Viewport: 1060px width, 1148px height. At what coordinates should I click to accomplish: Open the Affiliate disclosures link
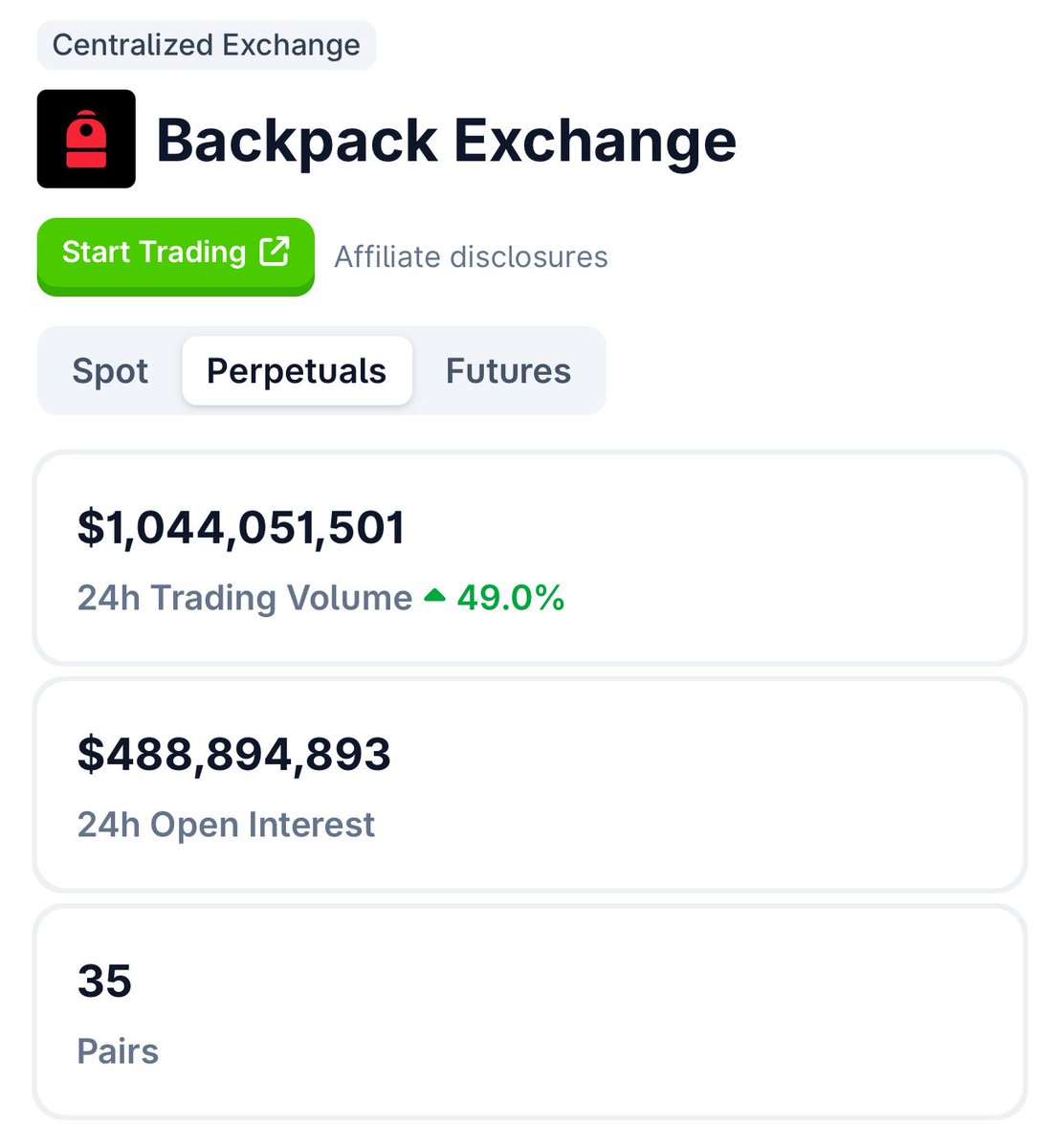pos(471,256)
